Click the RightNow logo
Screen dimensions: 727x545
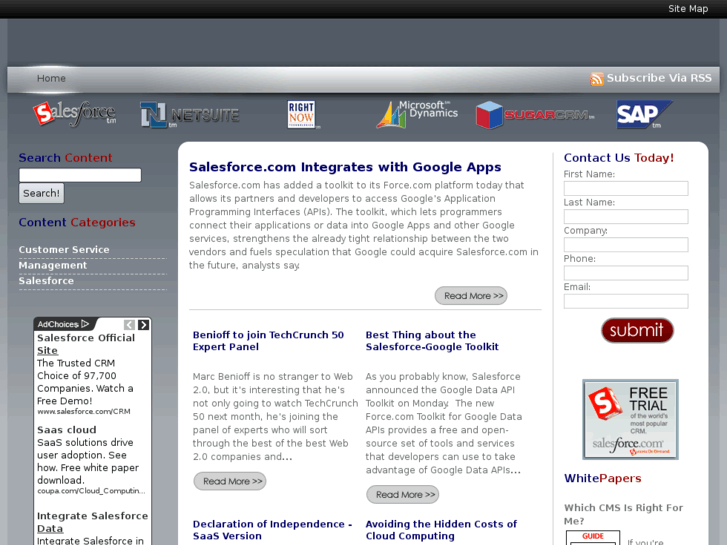(302, 114)
